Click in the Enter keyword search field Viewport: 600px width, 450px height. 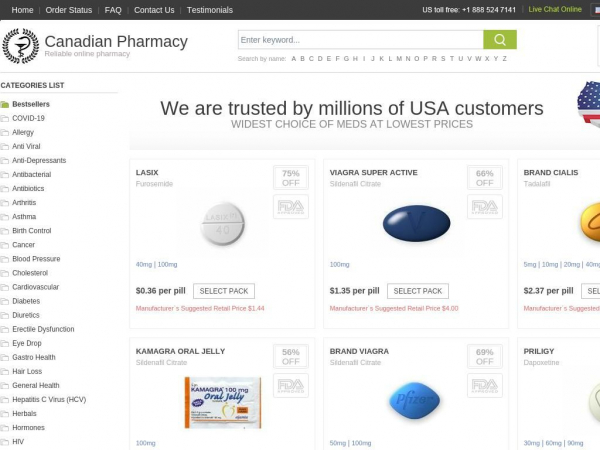tap(361, 40)
